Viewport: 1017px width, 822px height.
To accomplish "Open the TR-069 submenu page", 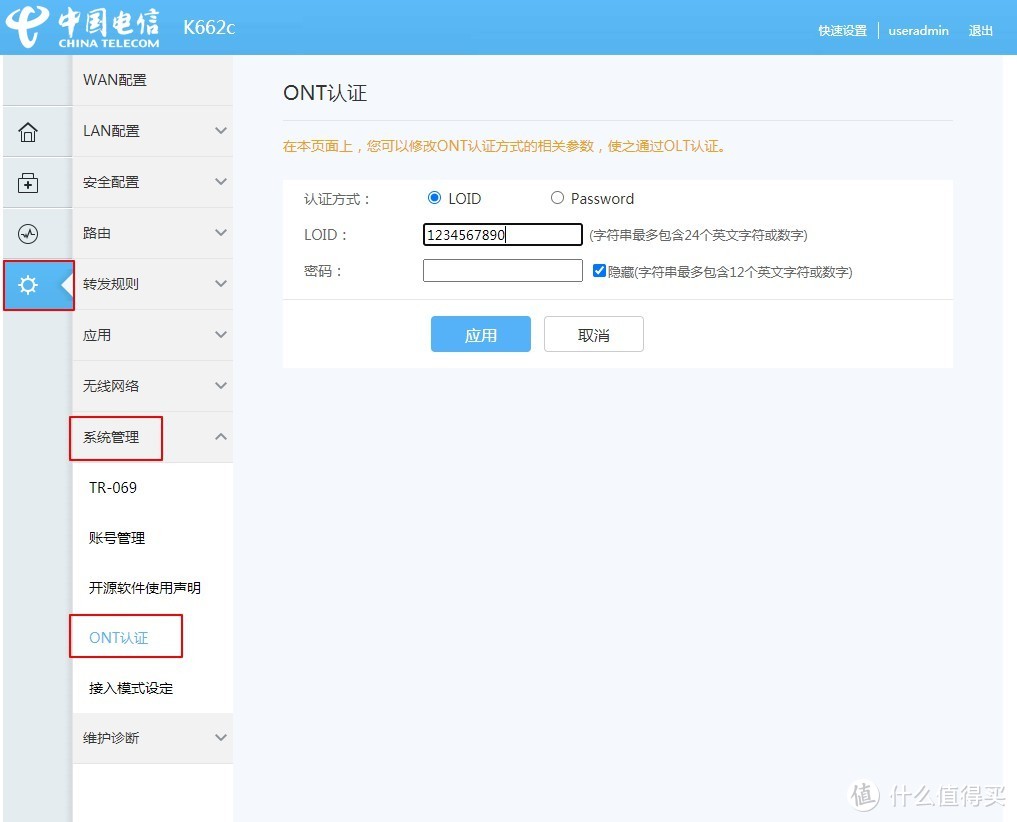I will click(x=113, y=488).
